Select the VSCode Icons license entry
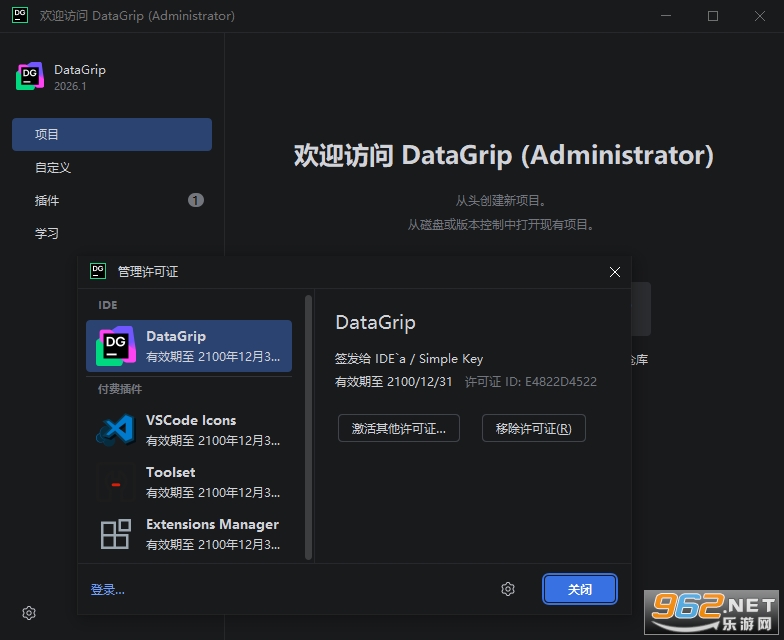This screenshot has width=784, height=640. 189,430
